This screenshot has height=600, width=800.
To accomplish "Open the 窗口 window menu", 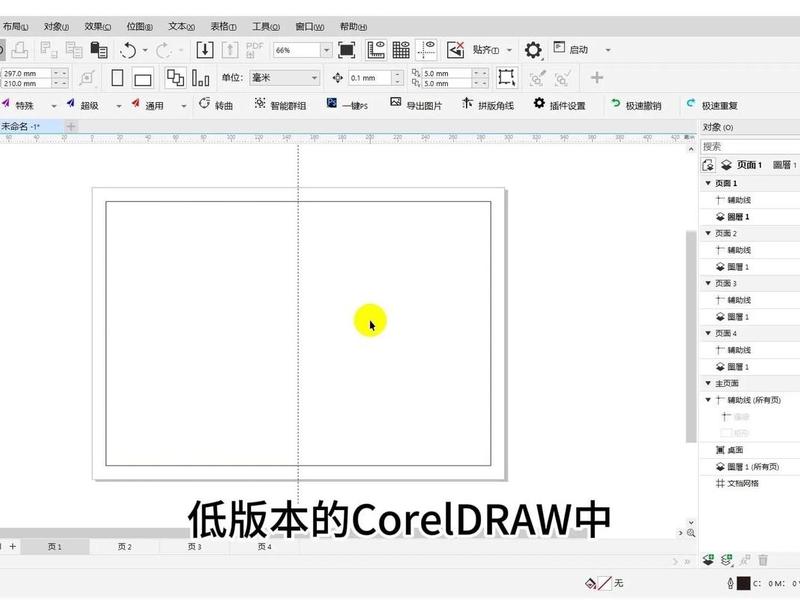I will click(x=309, y=27).
